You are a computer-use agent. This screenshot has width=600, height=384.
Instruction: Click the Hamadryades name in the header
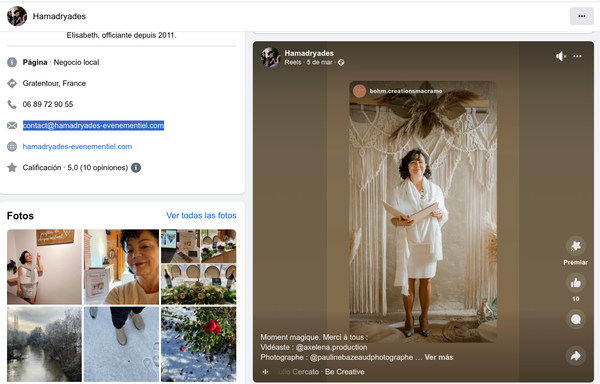pyautogui.click(x=59, y=16)
